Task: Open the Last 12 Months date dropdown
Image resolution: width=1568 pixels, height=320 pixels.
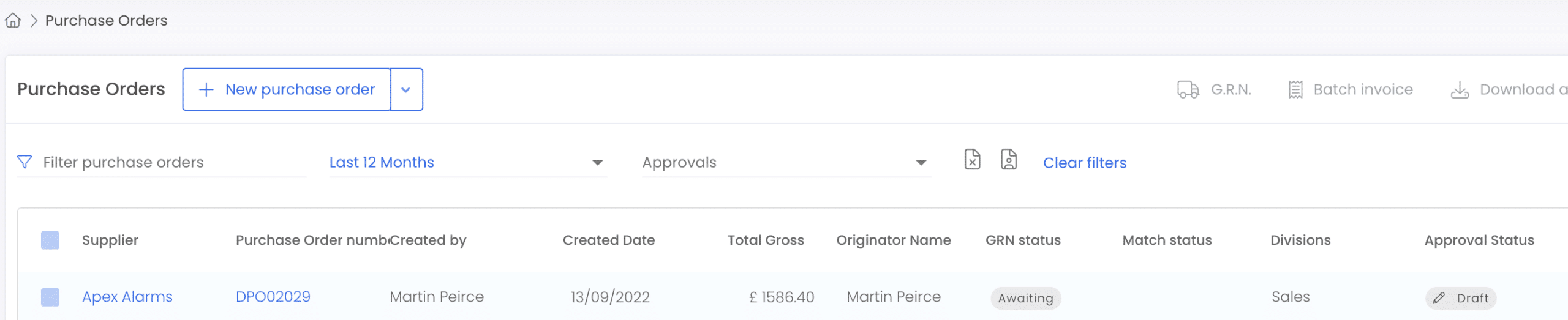Action: click(468, 162)
